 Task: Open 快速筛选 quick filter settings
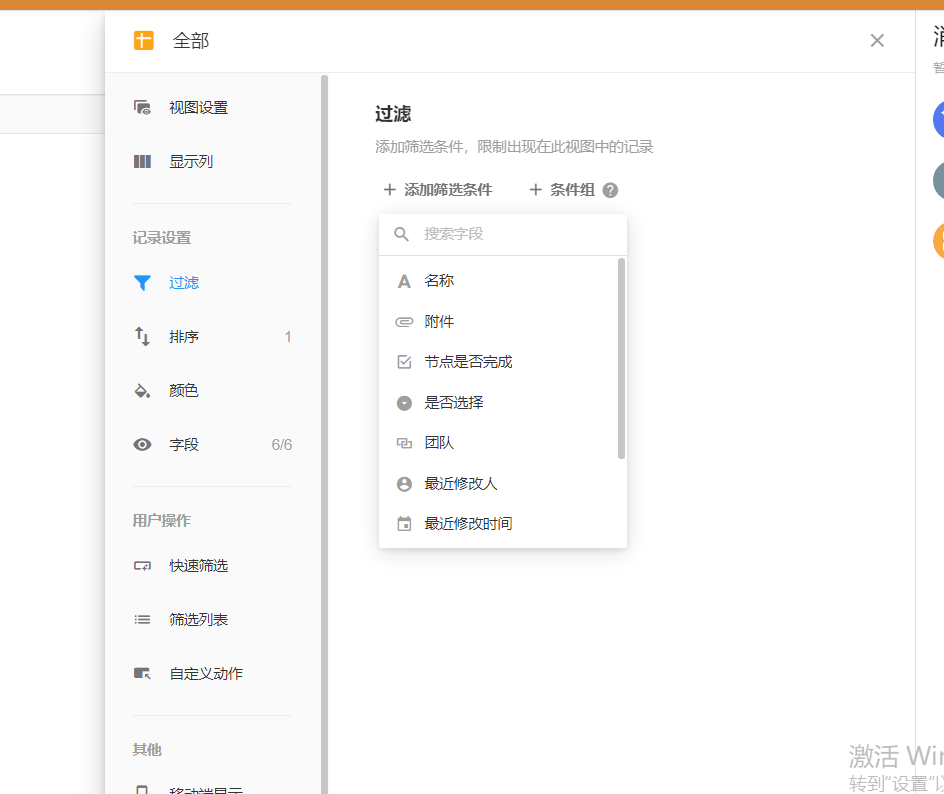point(198,566)
